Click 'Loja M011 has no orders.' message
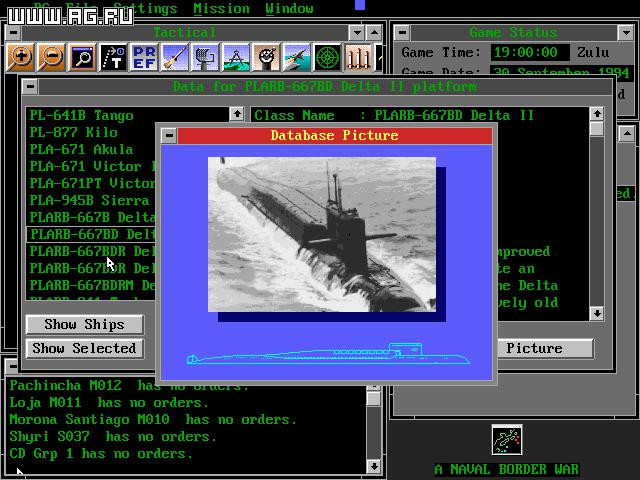The height and width of the screenshot is (480, 640). point(109,403)
